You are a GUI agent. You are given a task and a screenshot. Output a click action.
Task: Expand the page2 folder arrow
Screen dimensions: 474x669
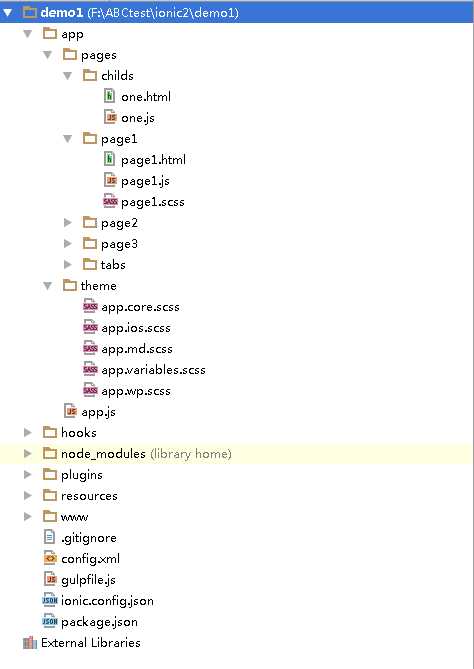coord(67,222)
